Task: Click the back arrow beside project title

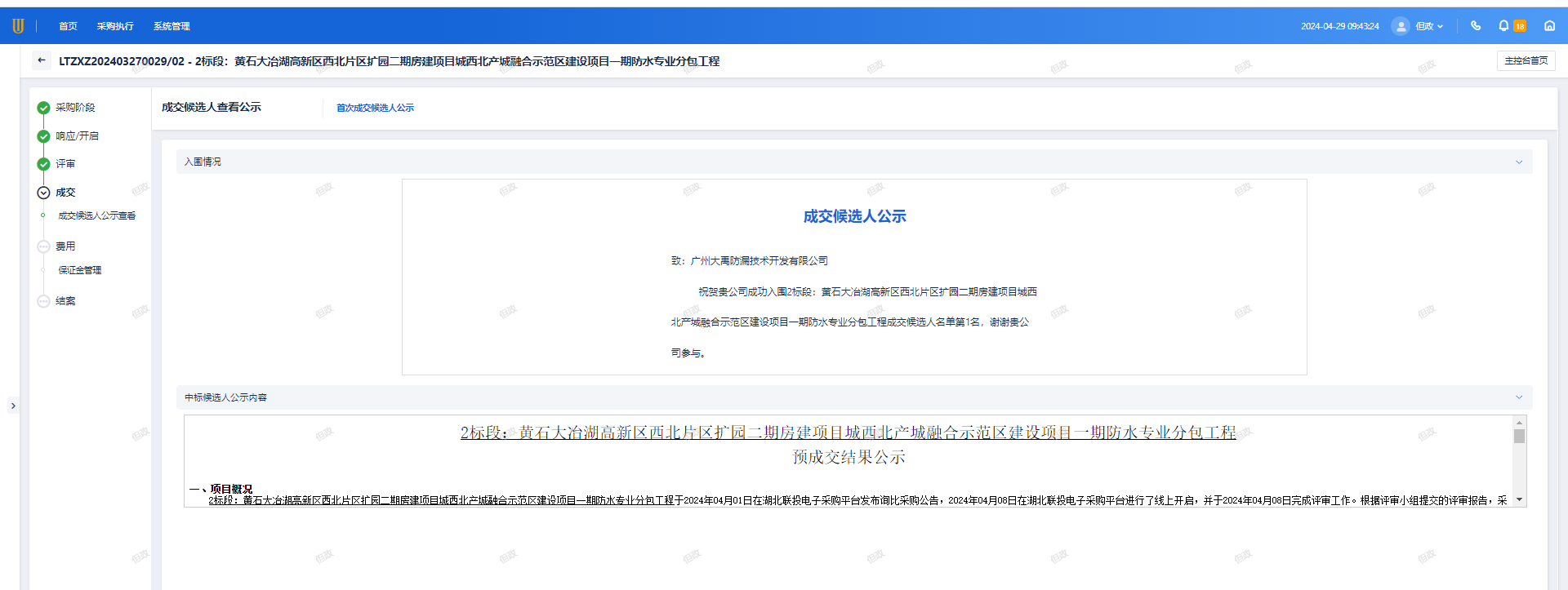Action: pyautogui.click(x=42, y=60)
